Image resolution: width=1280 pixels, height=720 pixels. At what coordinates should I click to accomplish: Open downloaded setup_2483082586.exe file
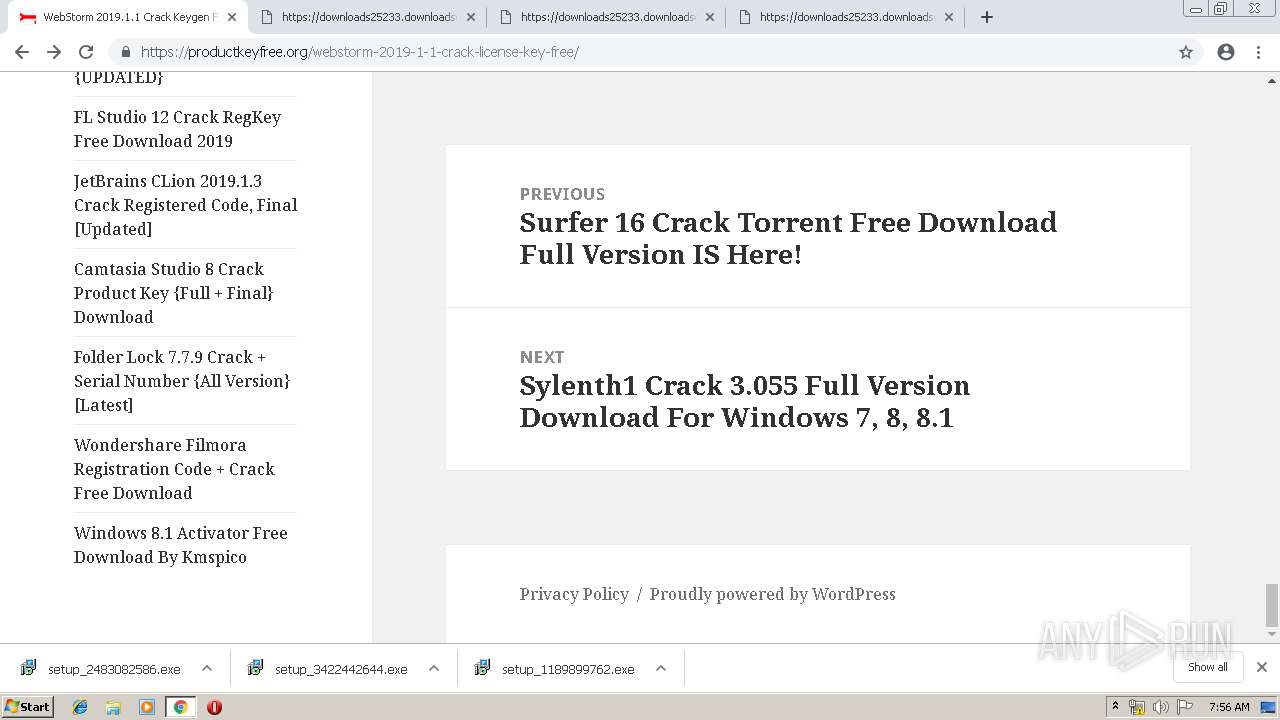101,669
